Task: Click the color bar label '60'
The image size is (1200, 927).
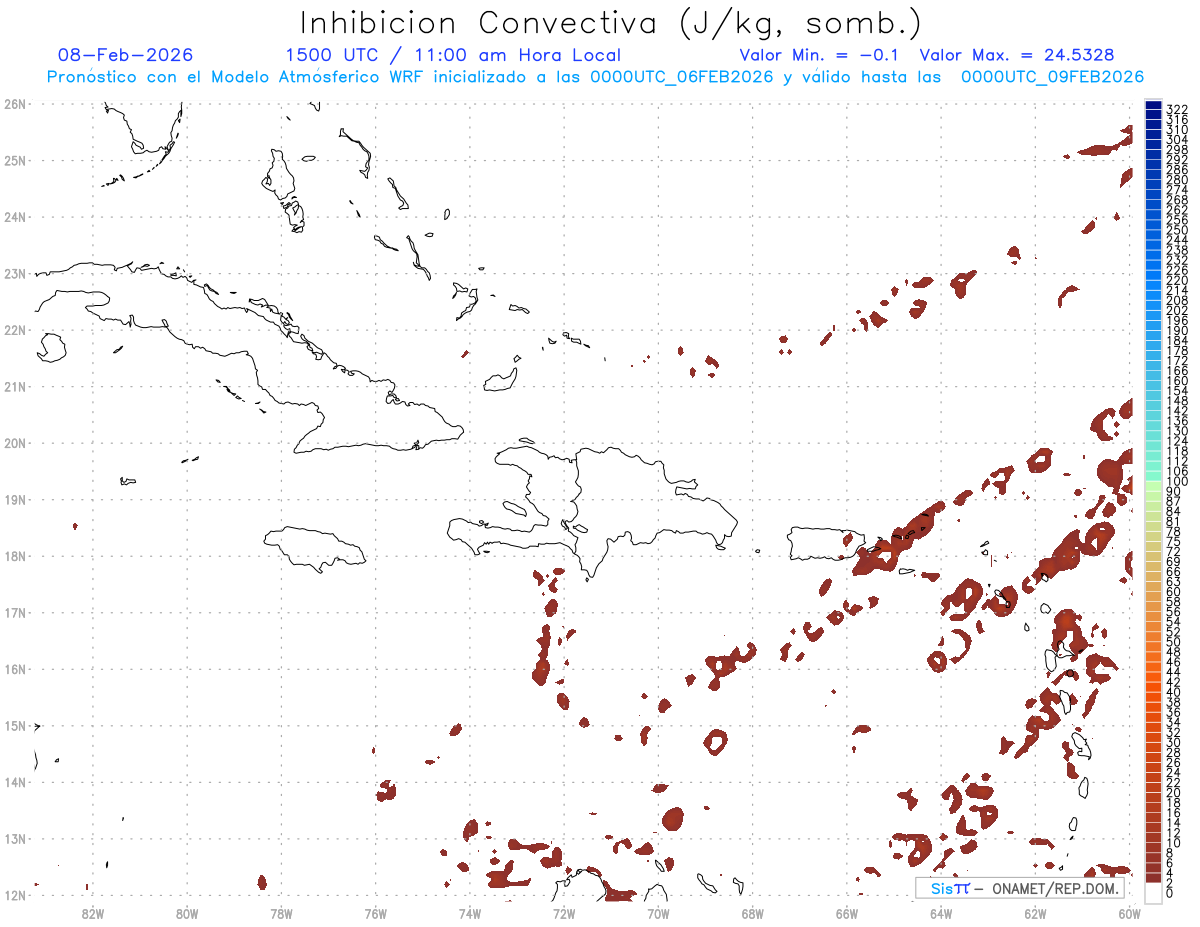Action: pos(1174,591)
